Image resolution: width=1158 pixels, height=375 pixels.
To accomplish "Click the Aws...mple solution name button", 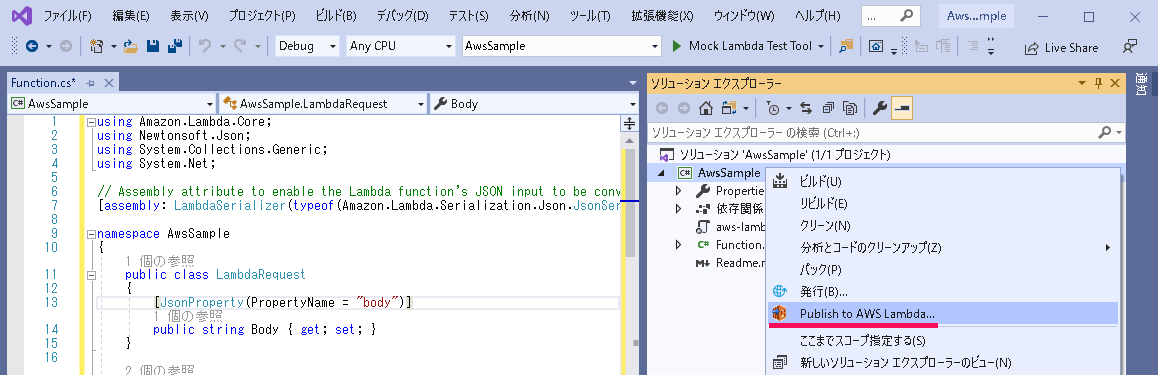I will (x=976, y=16).
